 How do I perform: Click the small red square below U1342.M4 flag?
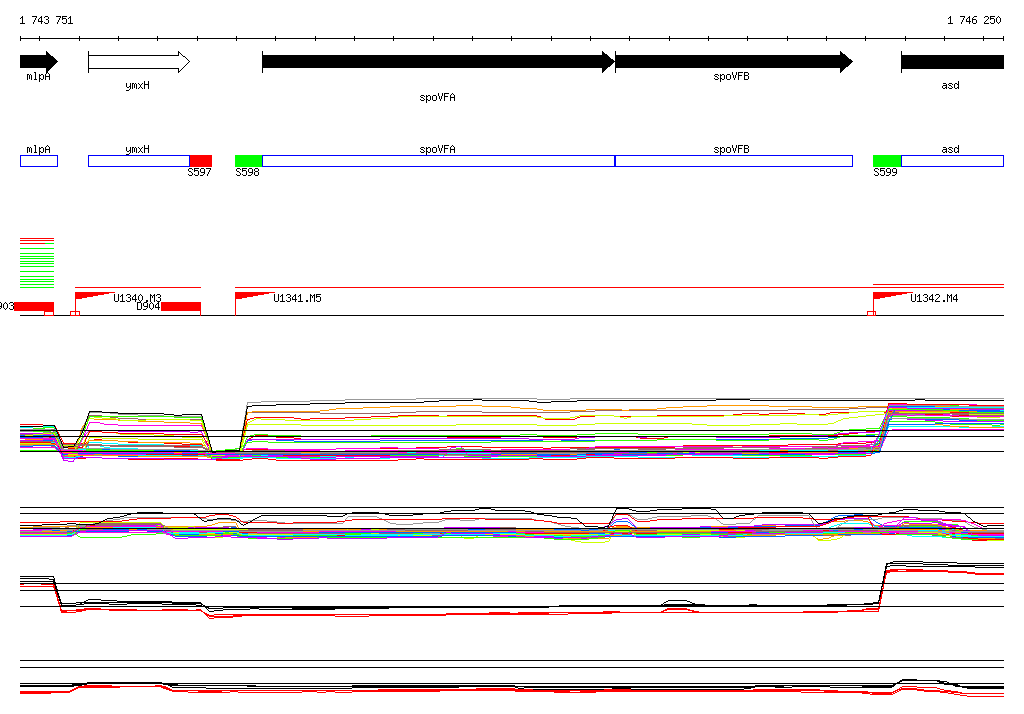tap(871, 314)
